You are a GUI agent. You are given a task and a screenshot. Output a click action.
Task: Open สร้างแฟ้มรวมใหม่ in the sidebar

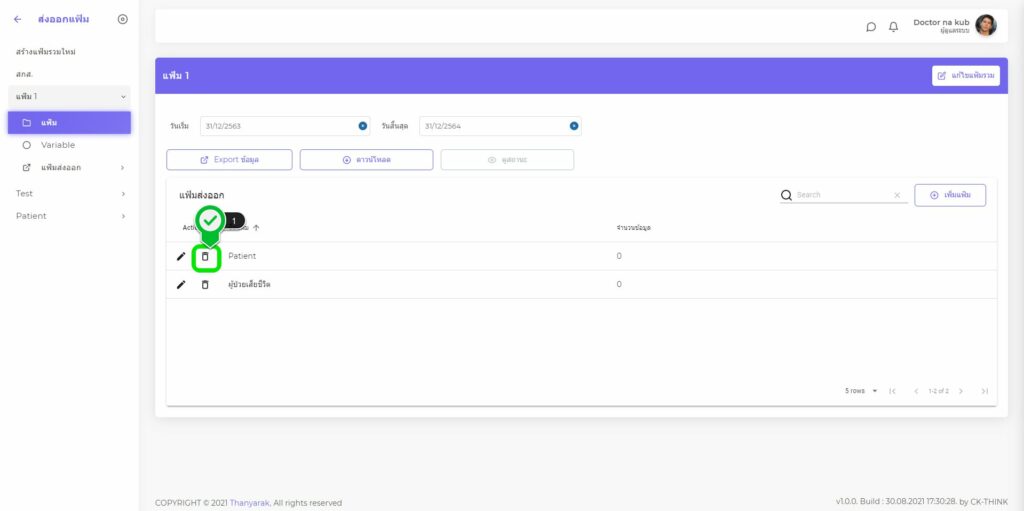click(46, 51)
